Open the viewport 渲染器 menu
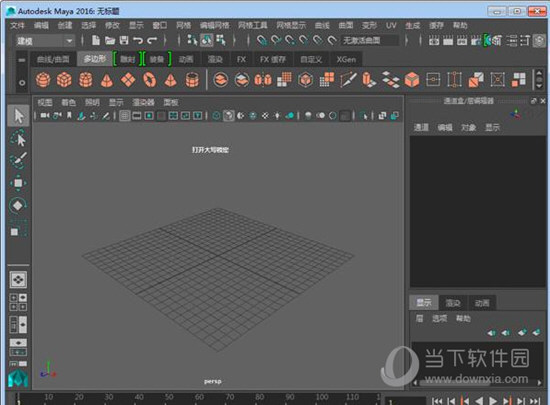Image resolution: width=550 pixels, height=405 pixels. click(x=143, y=102)
